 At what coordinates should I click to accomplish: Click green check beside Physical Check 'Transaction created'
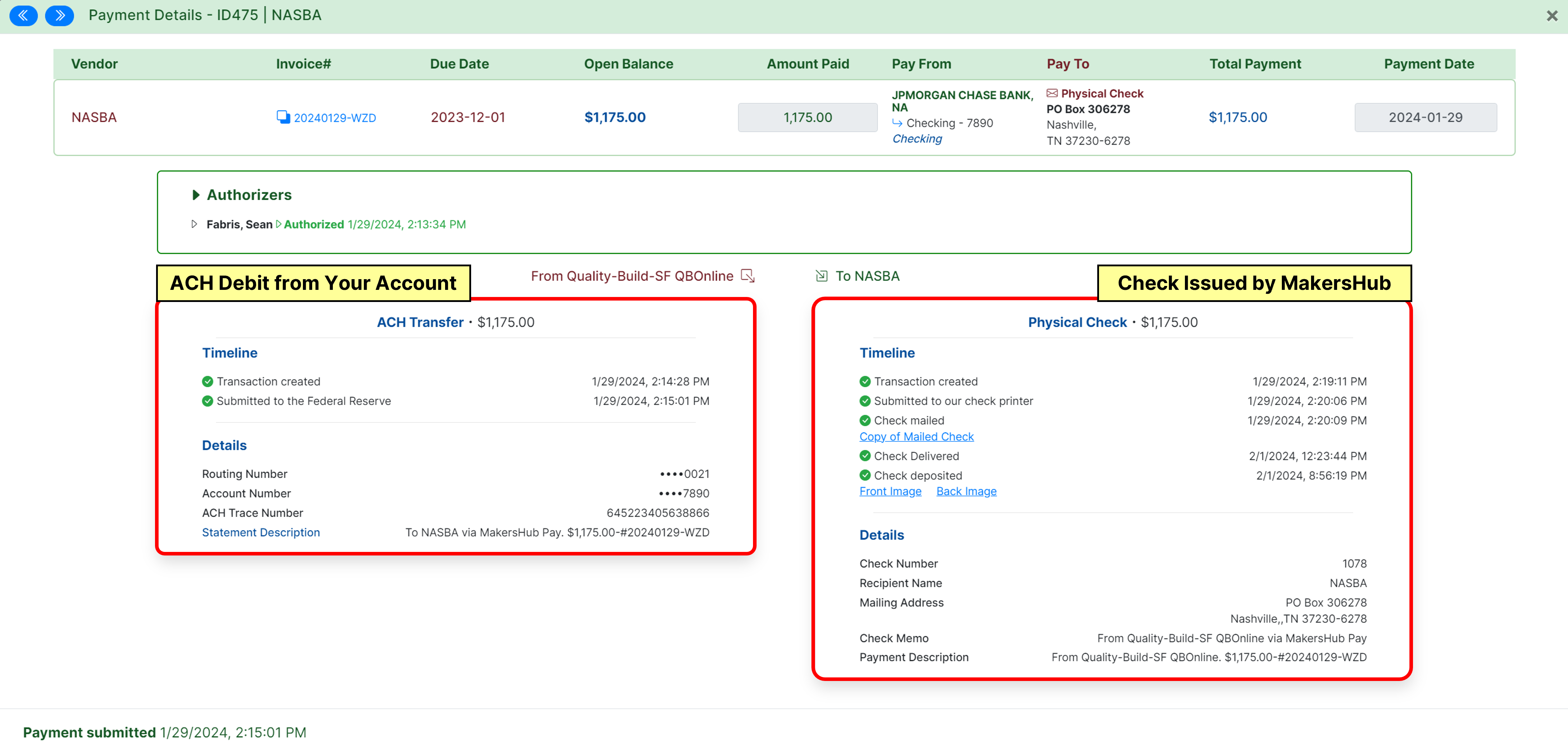click(x=865, y=381)
